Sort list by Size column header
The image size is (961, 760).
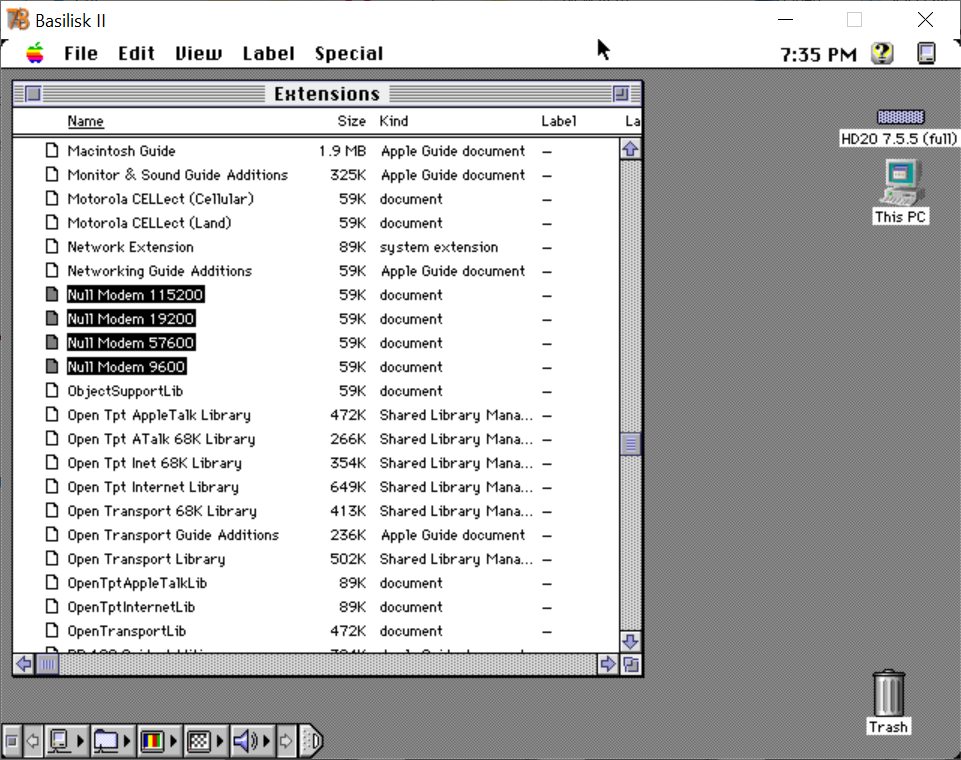click(351, 121)
